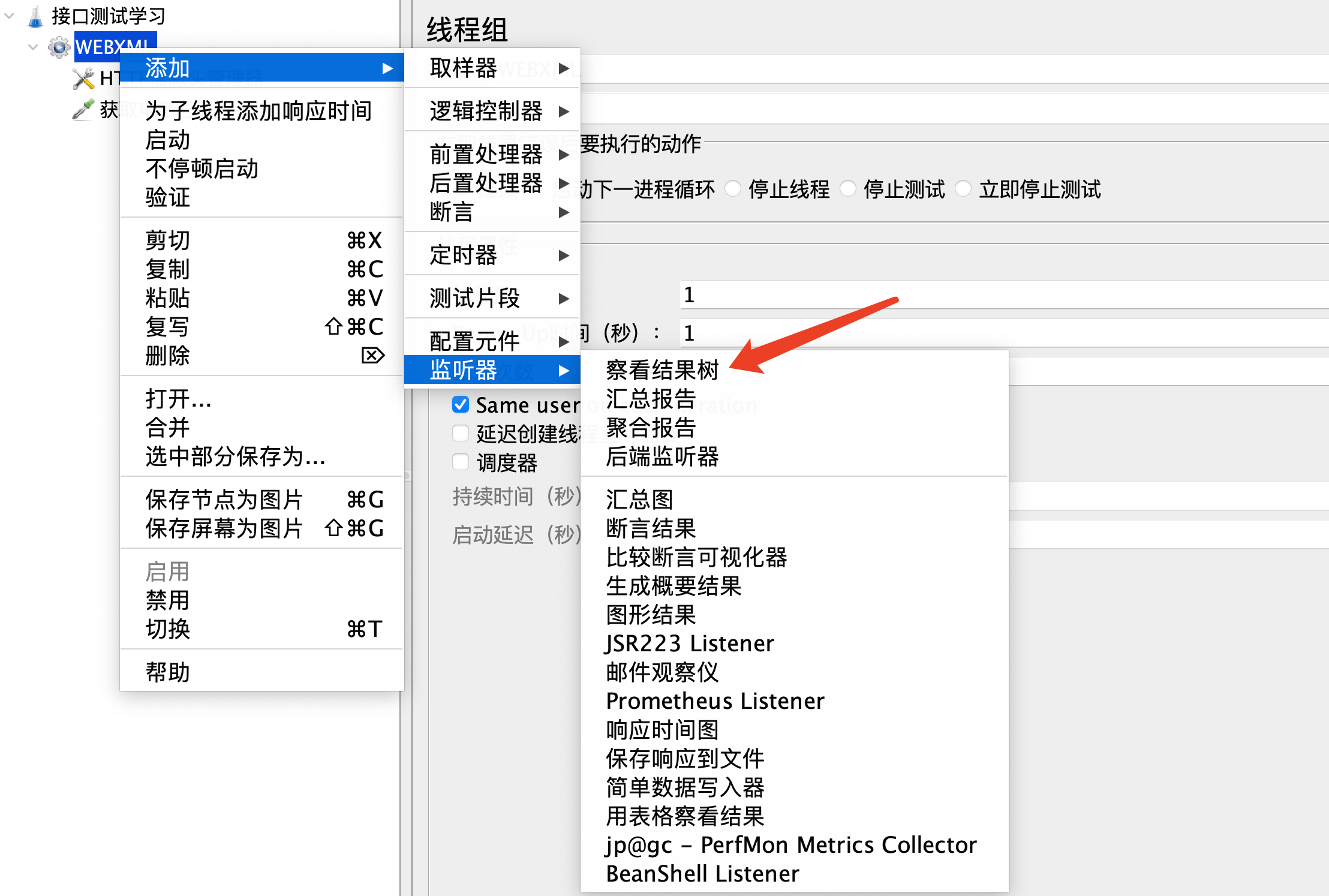Screen dimensions: 1329x896
Task: Choose 聚合报告 listener
Action: point(651,428)
